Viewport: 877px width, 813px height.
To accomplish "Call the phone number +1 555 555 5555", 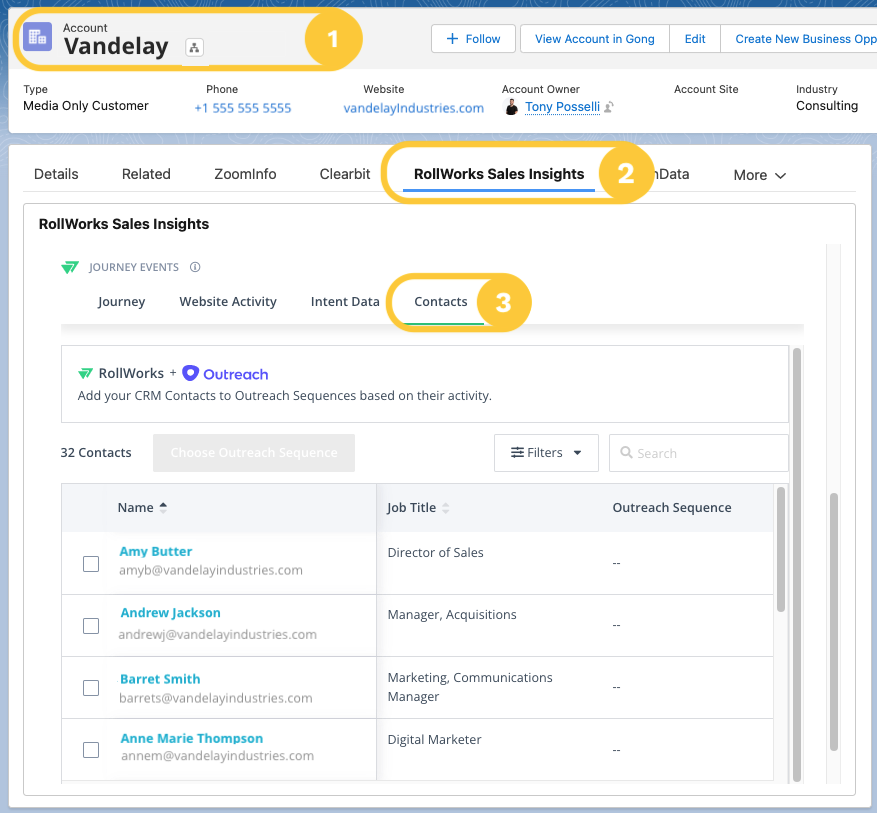I will (243, 108).
